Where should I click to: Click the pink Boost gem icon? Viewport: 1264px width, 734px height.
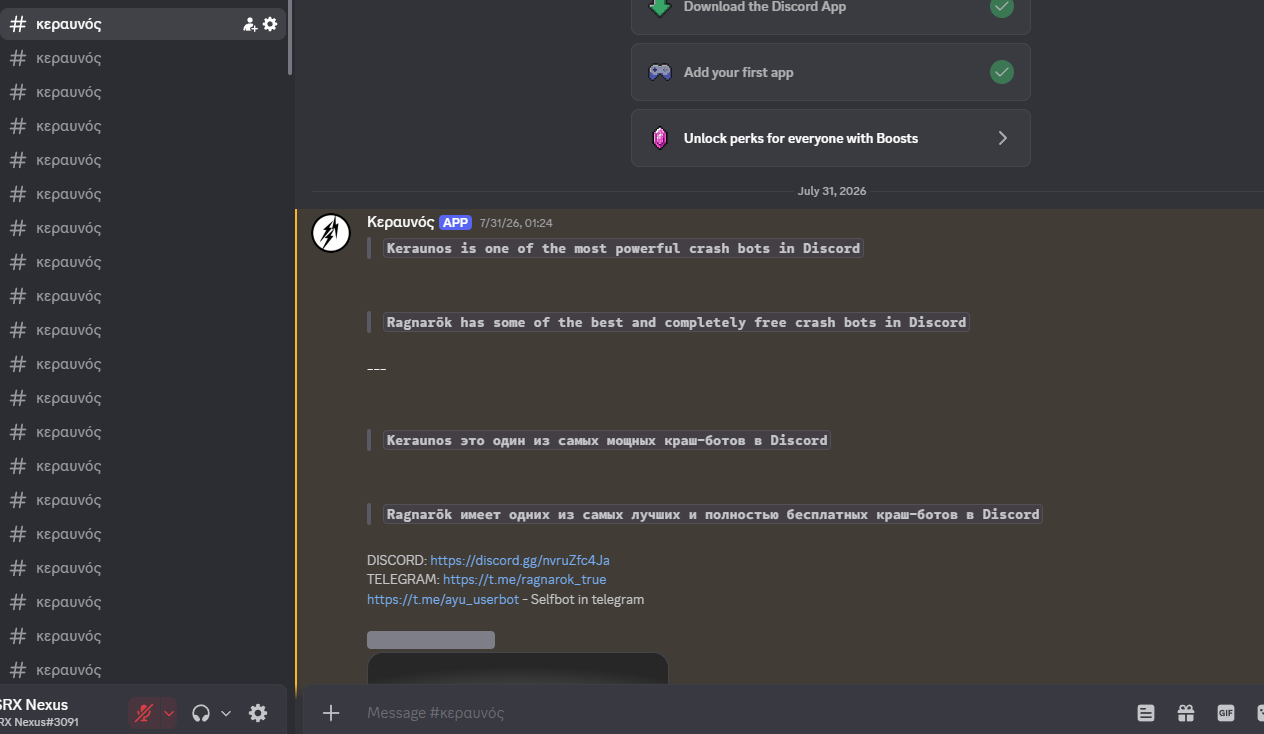pyautogui.click(x=660, y=138)
